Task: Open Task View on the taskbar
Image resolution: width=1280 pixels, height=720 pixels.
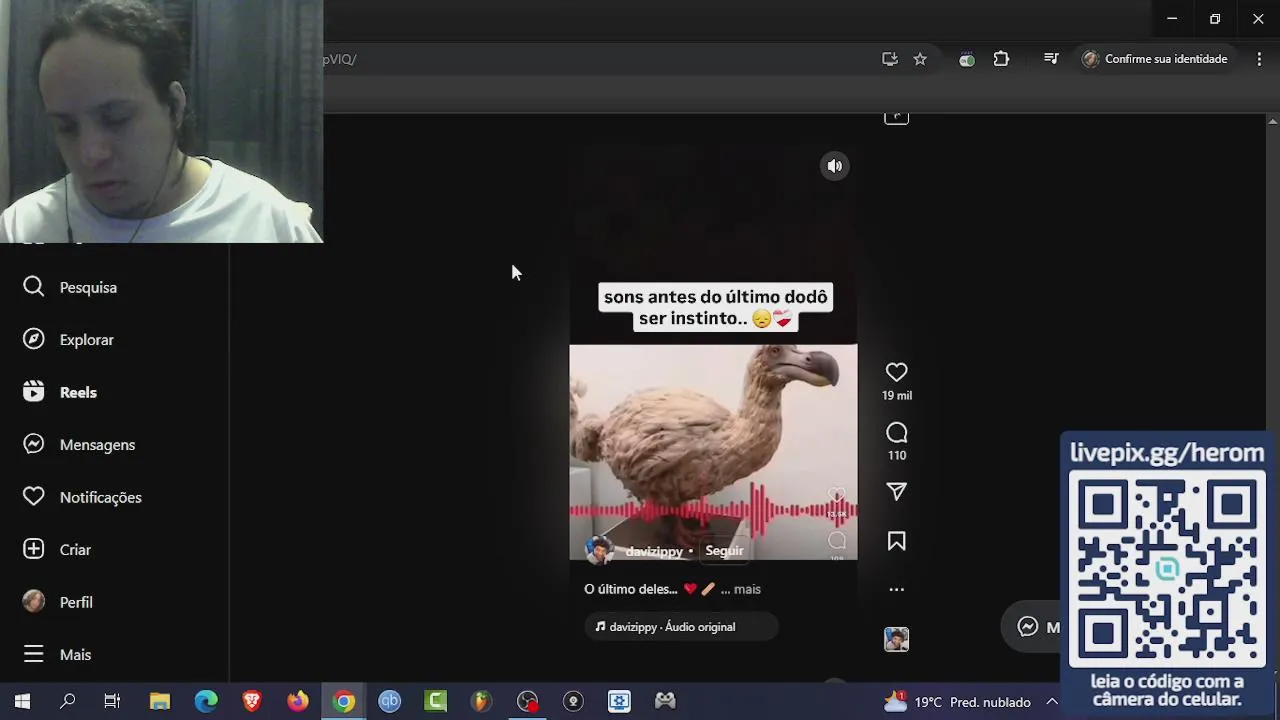Action: click(x=112, y=702)
